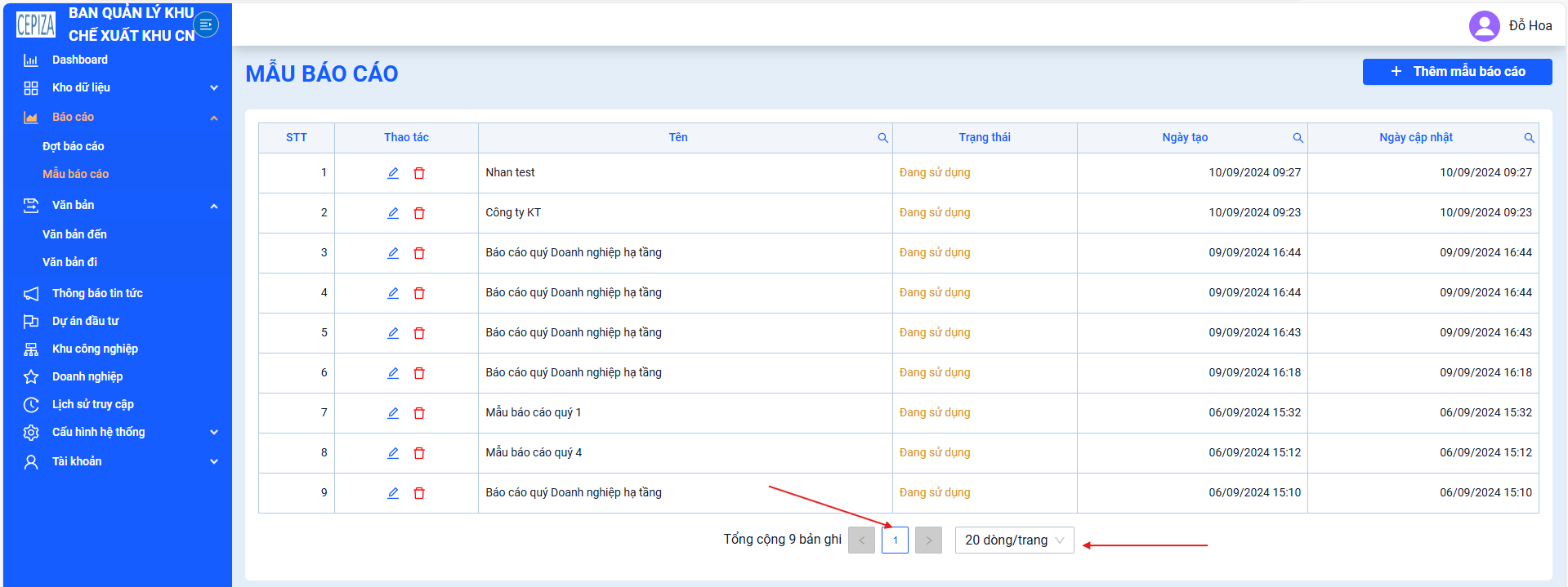Click the Đỗ Hoa username
This screenshot has height=587, width=1568.
pyautogui.click(x=1530, y=26)
